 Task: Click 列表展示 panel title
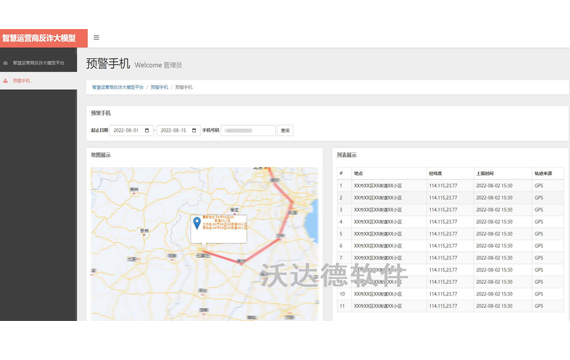[x=347, y=155]
